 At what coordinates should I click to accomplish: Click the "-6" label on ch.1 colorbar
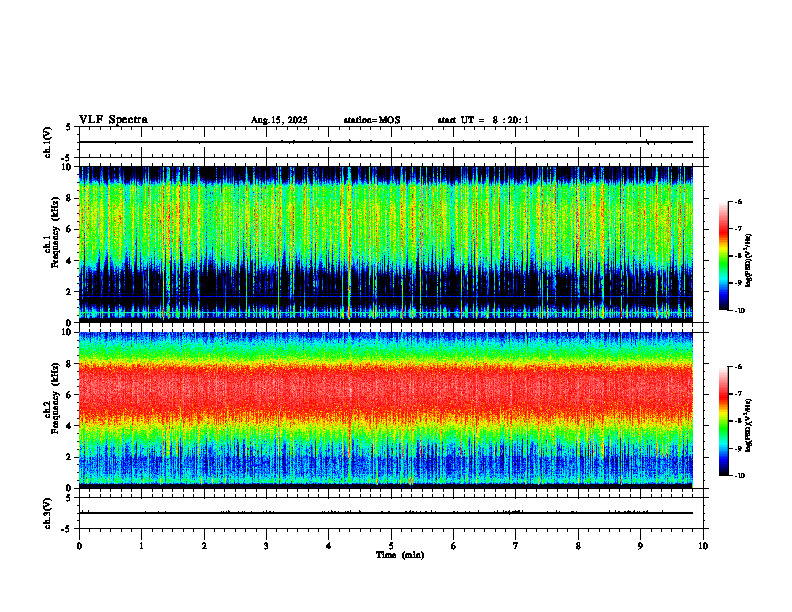(x=738, y=201)
